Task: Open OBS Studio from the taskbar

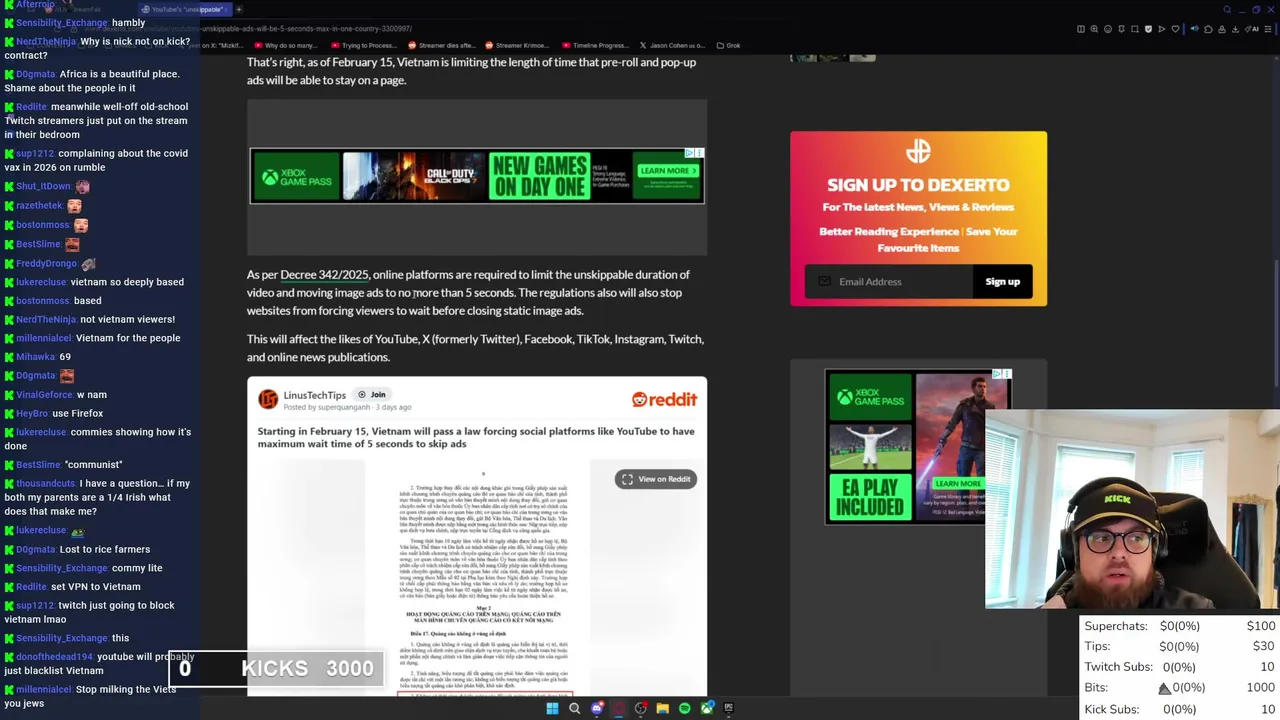Action: (x=641, y=708)
